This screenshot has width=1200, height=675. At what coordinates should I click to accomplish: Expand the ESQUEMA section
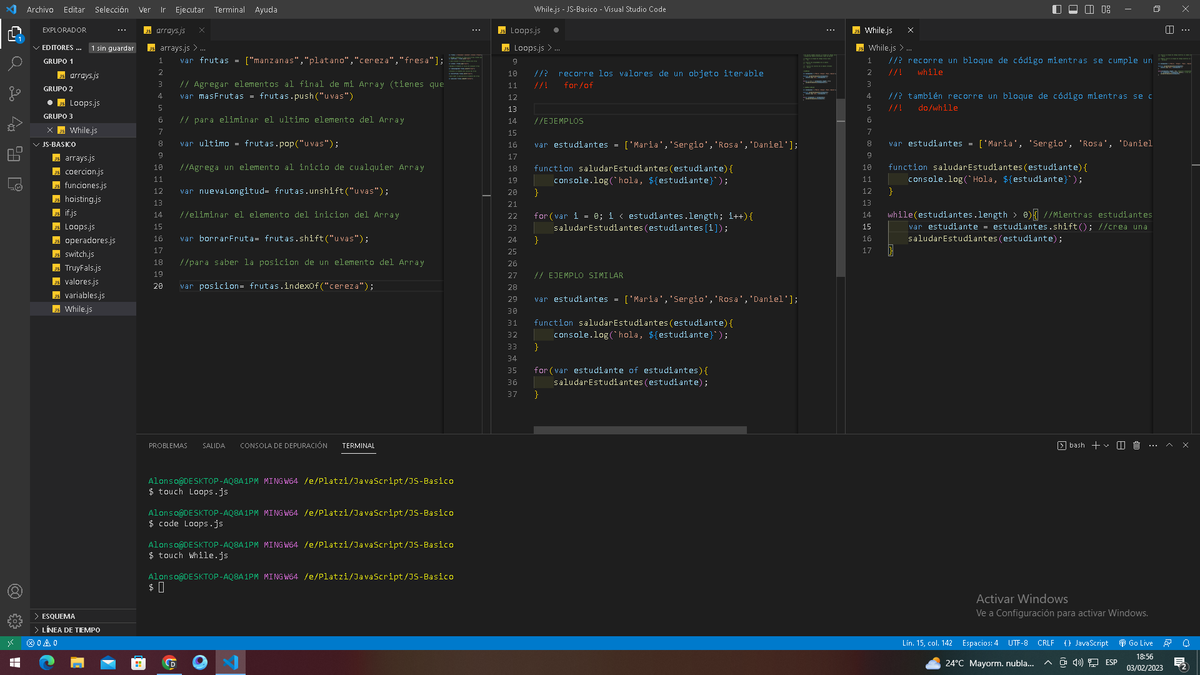click(x=58, y=616)
